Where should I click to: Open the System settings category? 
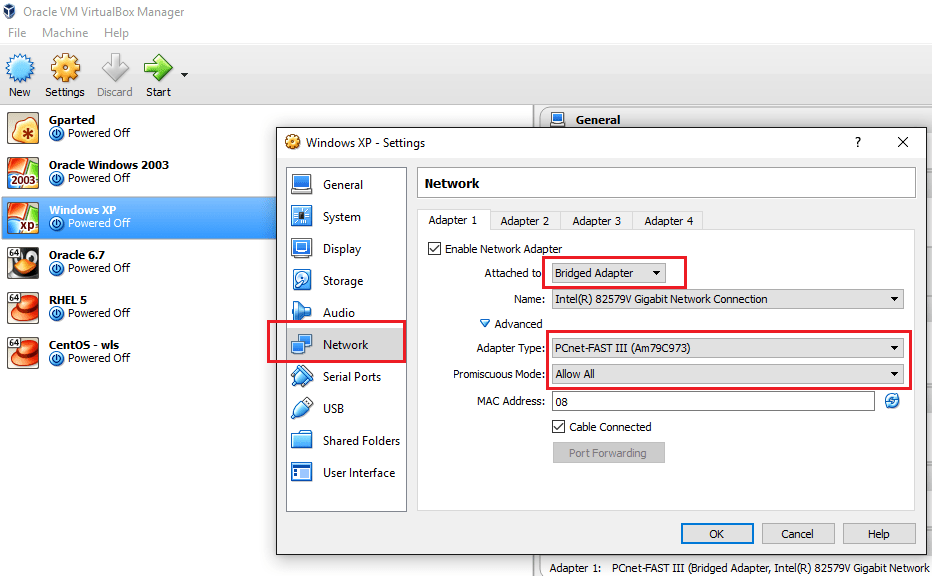coord(347,217)
